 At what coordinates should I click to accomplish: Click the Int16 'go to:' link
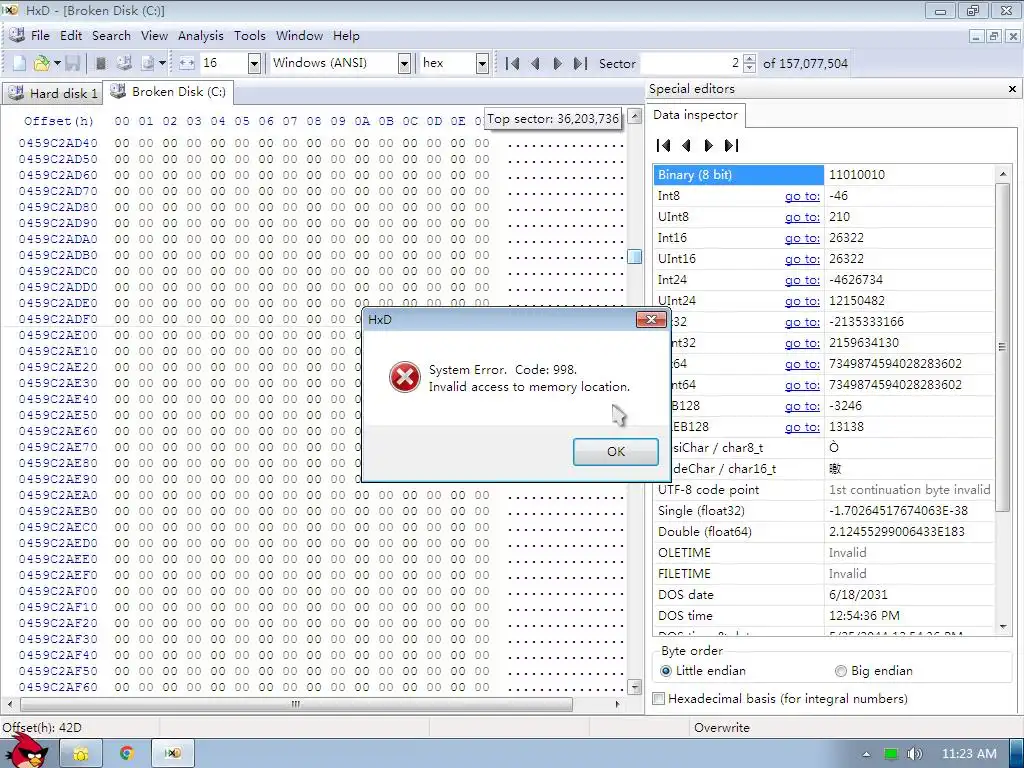(802, 238)
